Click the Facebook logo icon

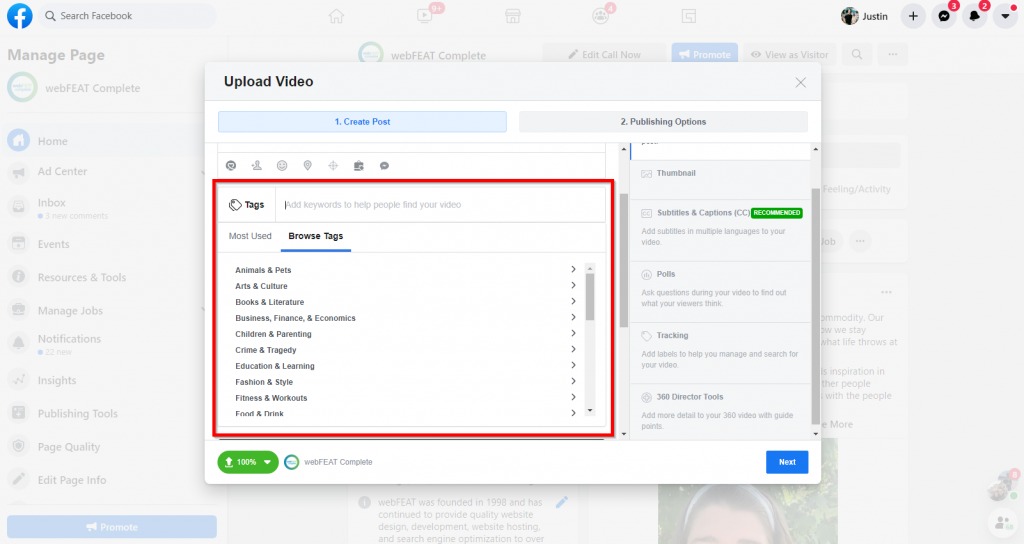point(20,16)
